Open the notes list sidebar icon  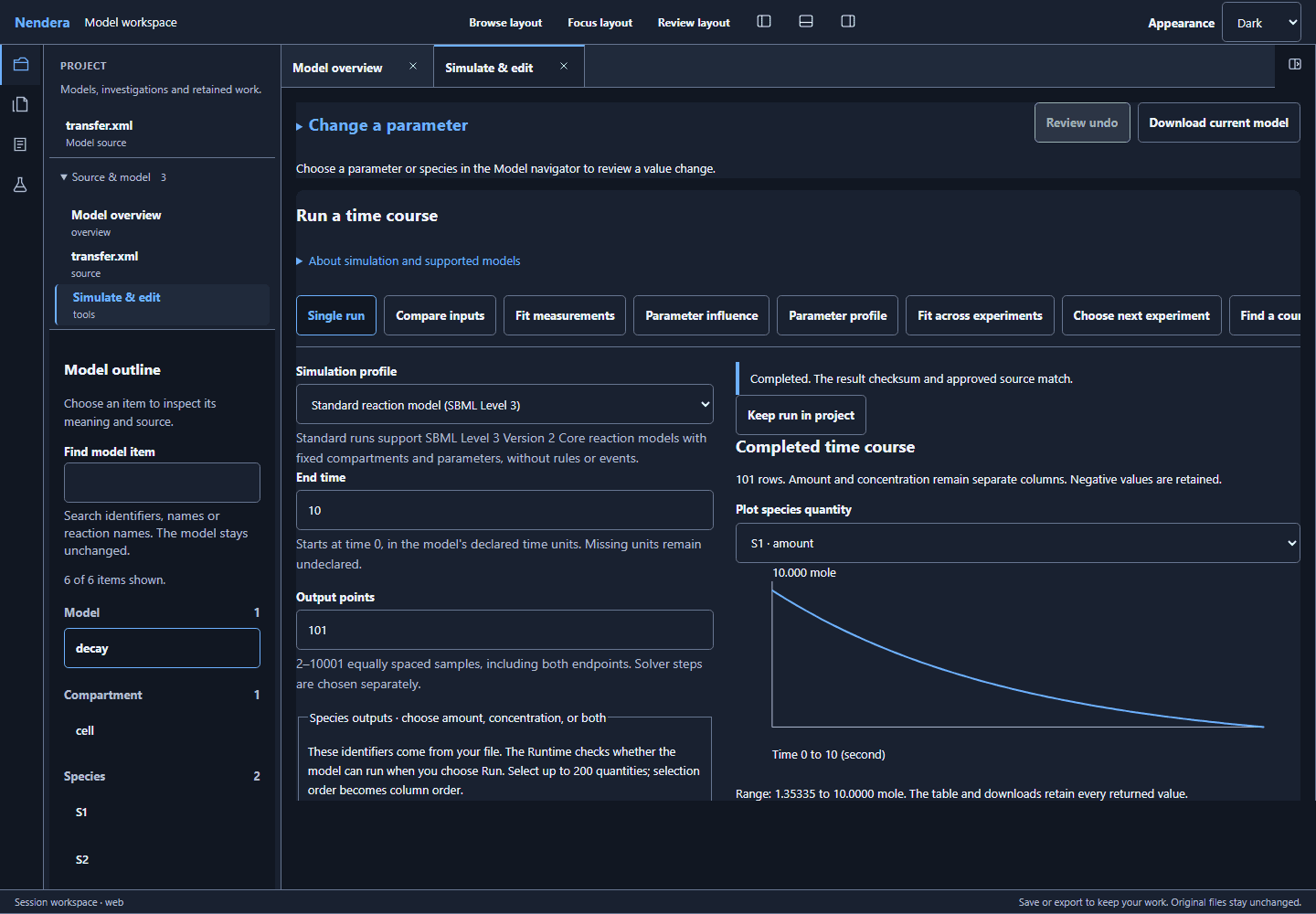coord(21,144)
